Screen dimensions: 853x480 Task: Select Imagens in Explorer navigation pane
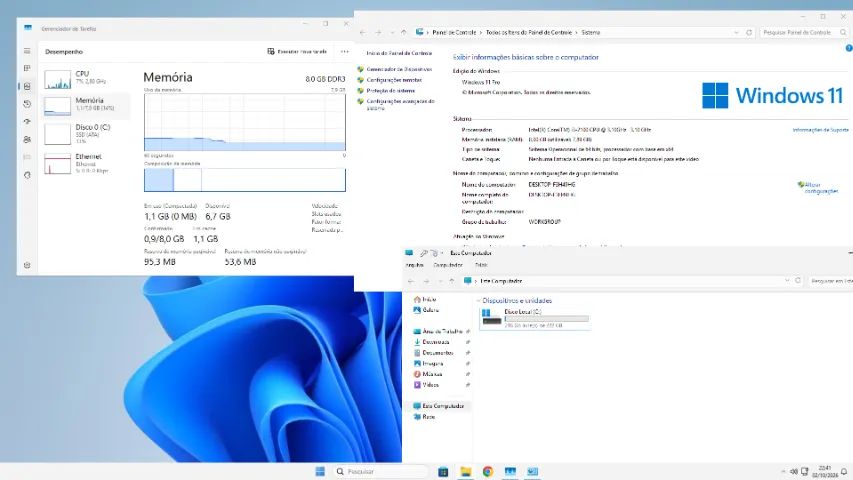click(428, 364)
